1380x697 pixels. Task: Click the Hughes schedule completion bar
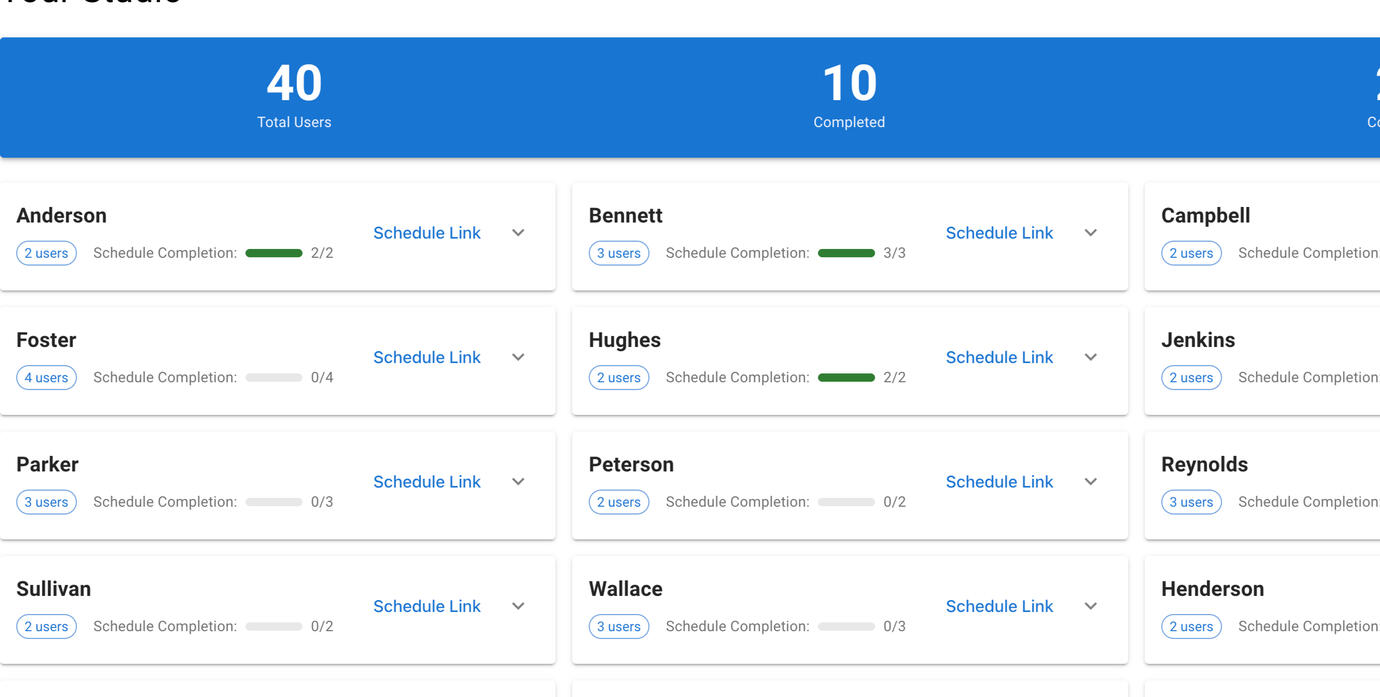point(846,378)
